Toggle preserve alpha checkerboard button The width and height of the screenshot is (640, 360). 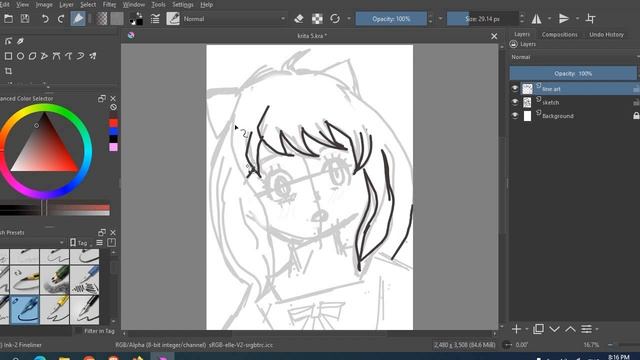tap(317, 19)
